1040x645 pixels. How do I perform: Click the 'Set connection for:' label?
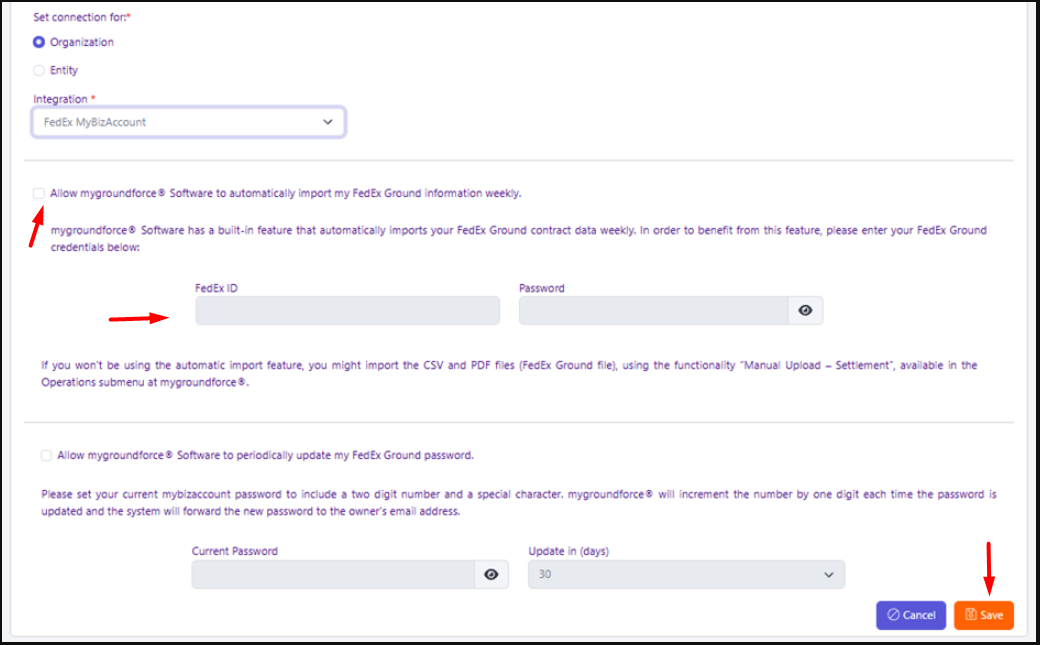[82, 17]
